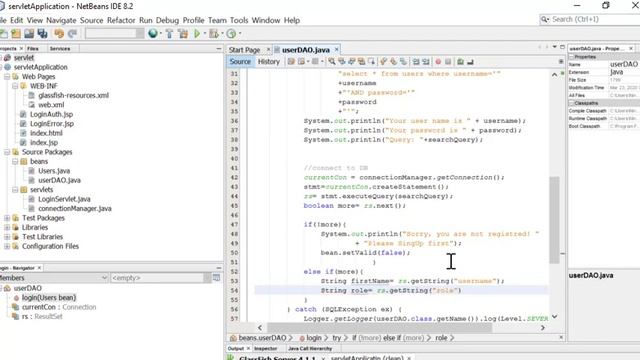Click the Comment editor toolbar icon

point(460,62)
